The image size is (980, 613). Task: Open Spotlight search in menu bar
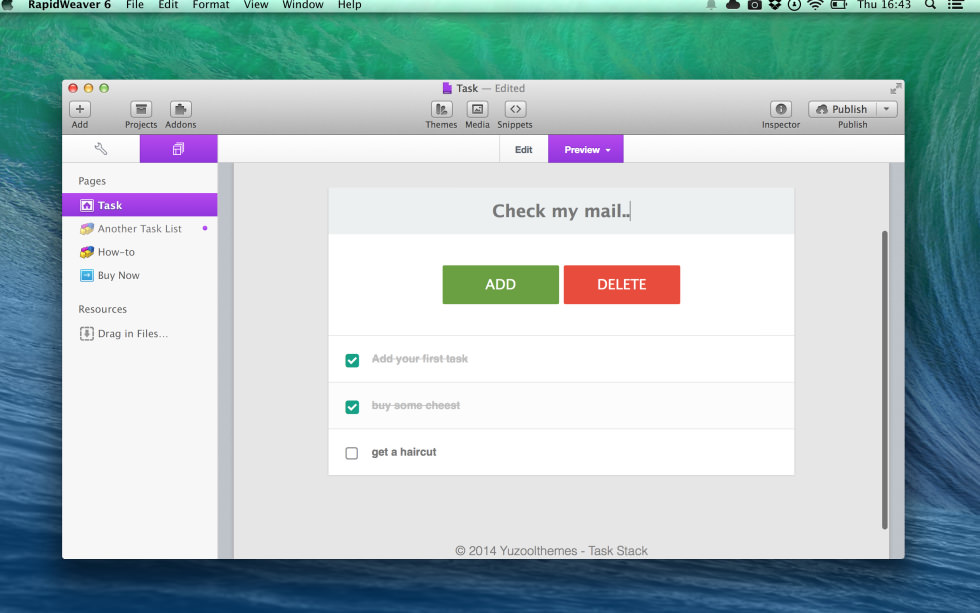tap(930, 5)
